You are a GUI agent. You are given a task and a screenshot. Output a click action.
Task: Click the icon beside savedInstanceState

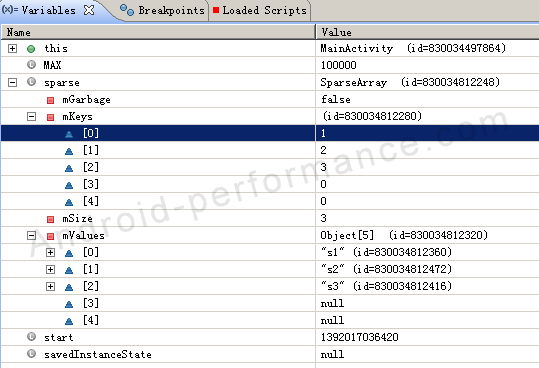31,354
